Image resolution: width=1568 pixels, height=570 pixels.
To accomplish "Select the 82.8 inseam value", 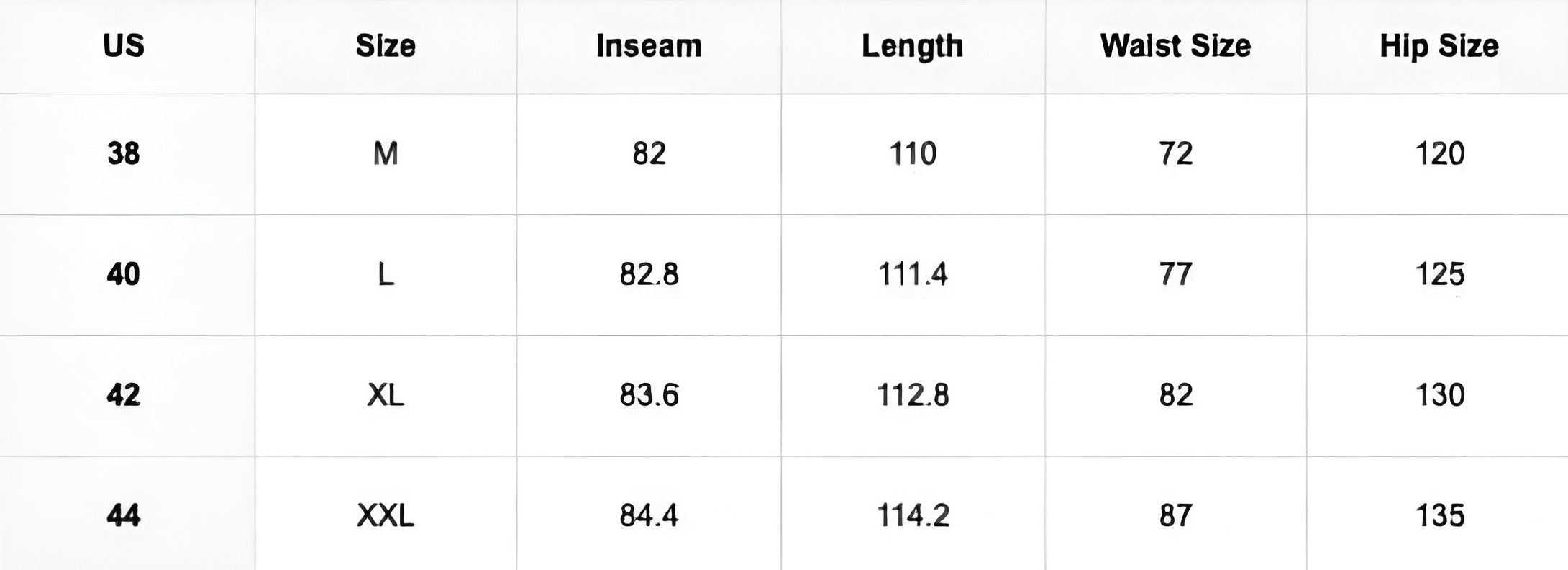I will click(649, 274).
